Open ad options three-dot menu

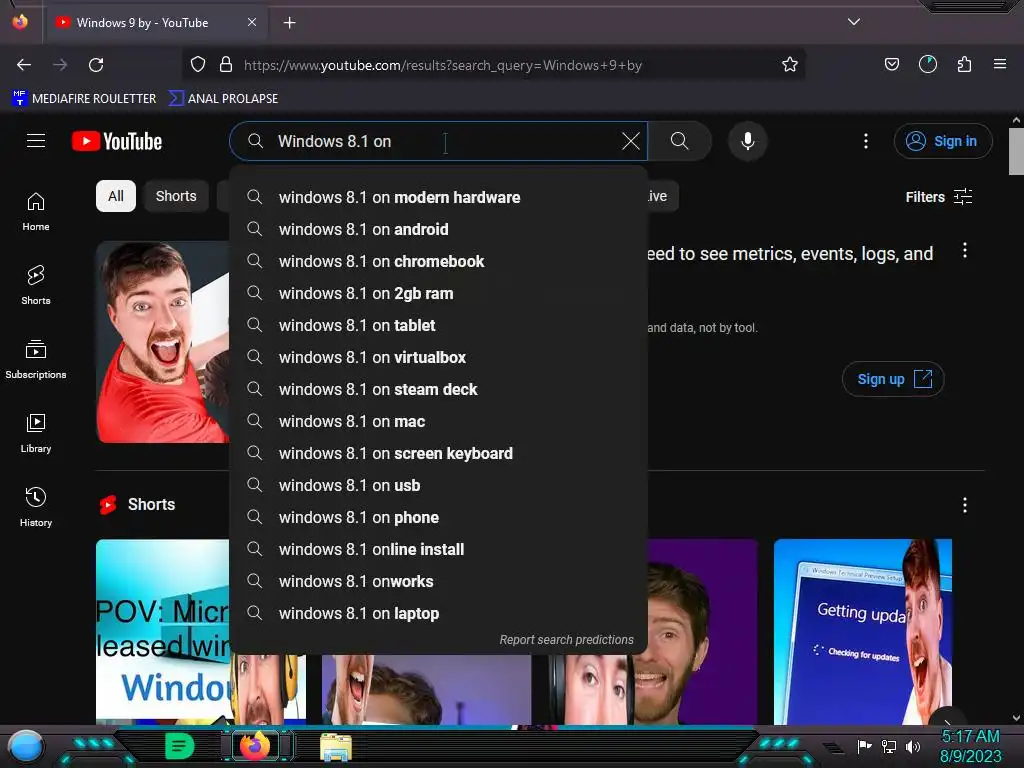click(965, 250)
